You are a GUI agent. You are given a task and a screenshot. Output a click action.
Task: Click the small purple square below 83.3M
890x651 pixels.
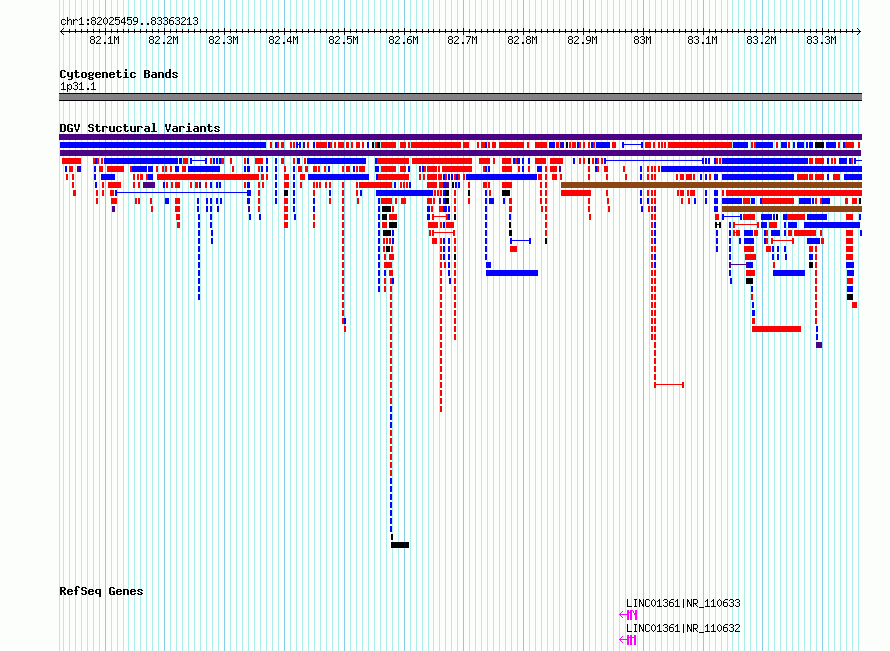(x=819, y=345)
